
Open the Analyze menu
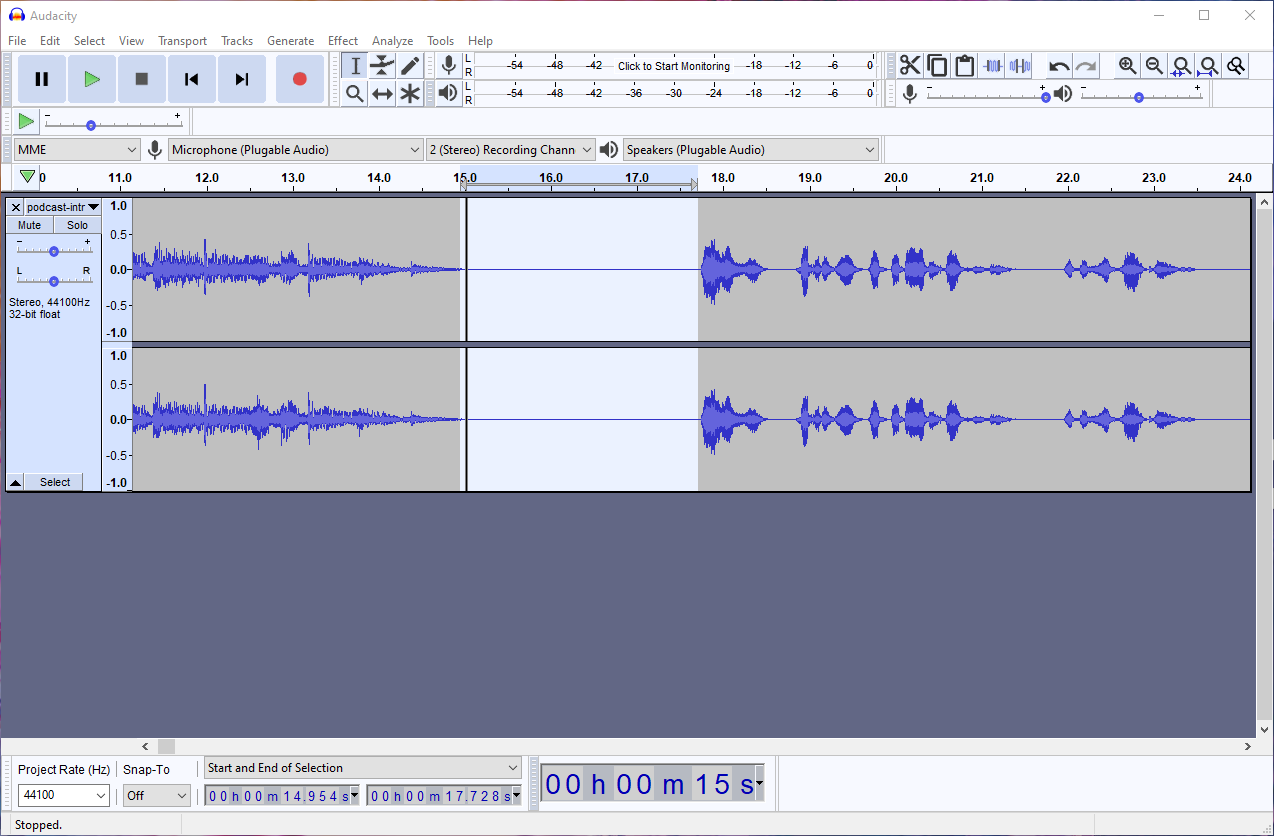(x=392, y=41)
